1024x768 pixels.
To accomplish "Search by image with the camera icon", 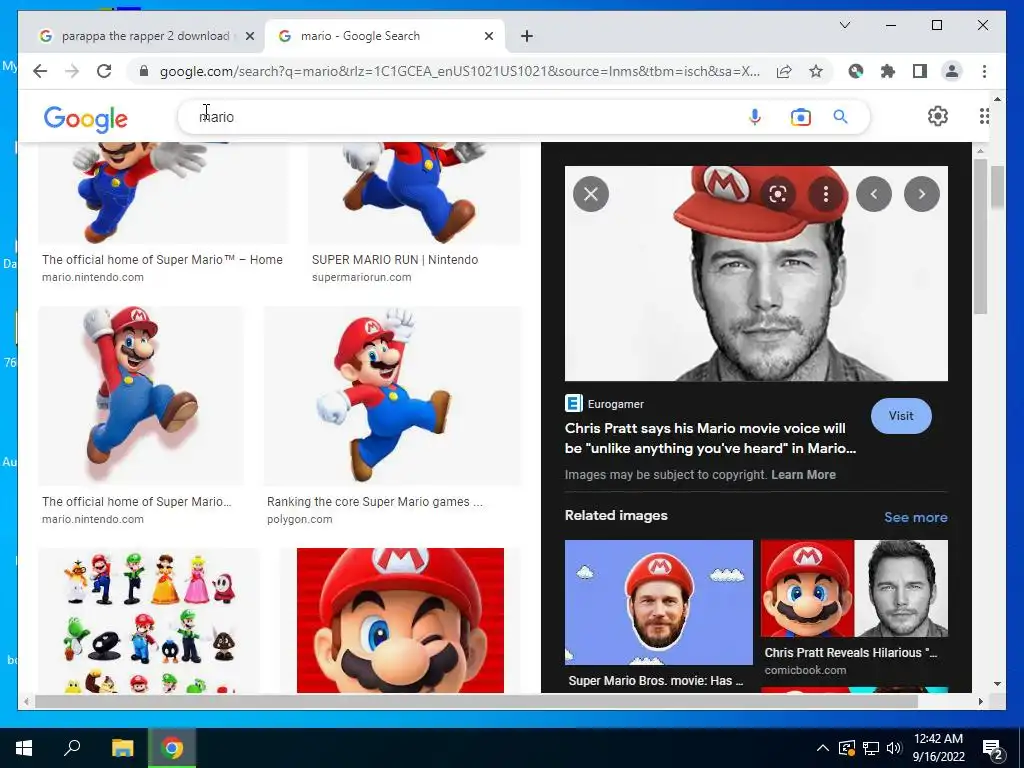I will click(x=800, y=117).
